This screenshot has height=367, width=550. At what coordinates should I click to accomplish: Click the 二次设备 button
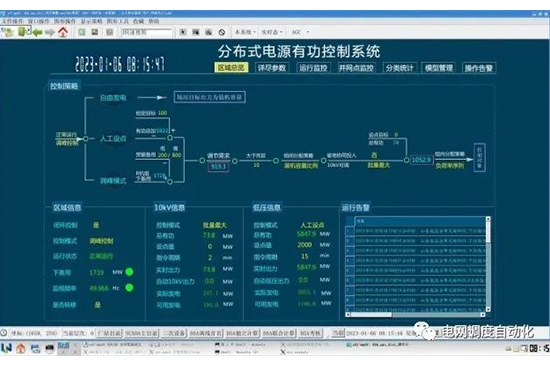174,333
